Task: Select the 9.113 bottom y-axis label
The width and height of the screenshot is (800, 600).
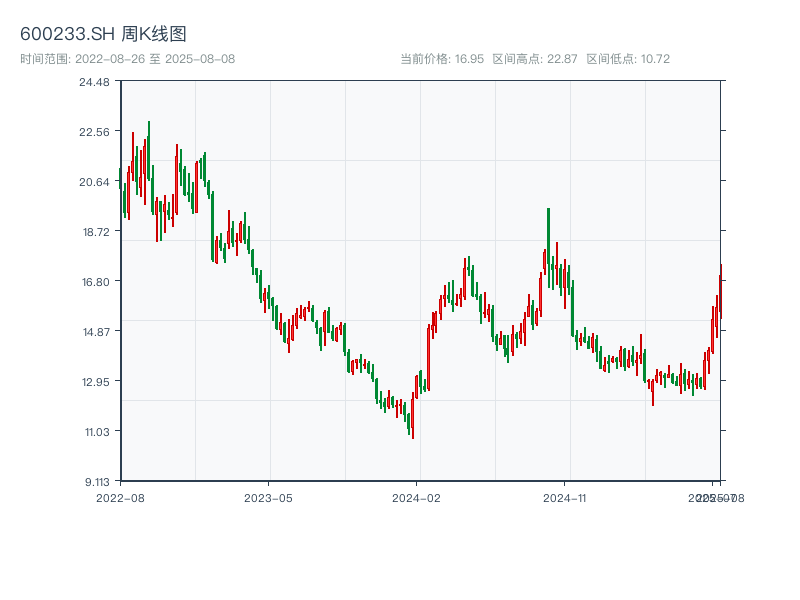Action: [x=98, y=482]
